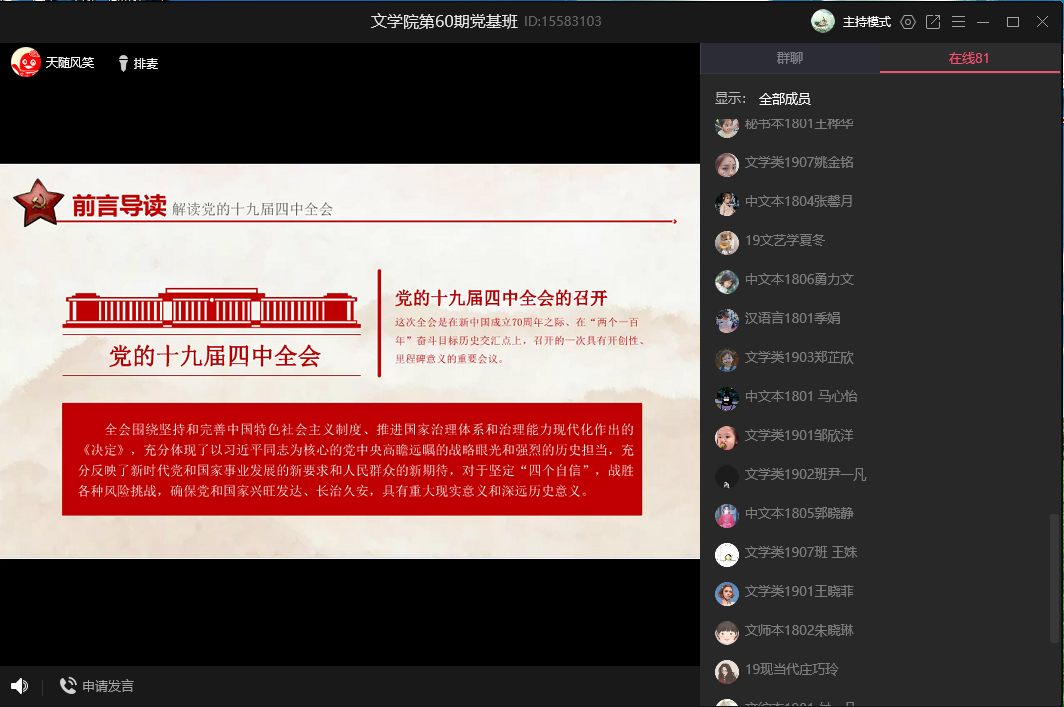The width and height of the screenshot is (1064, 707).
Task: Click the phone icon beside 申请发言
Action: tap(68, 686)
